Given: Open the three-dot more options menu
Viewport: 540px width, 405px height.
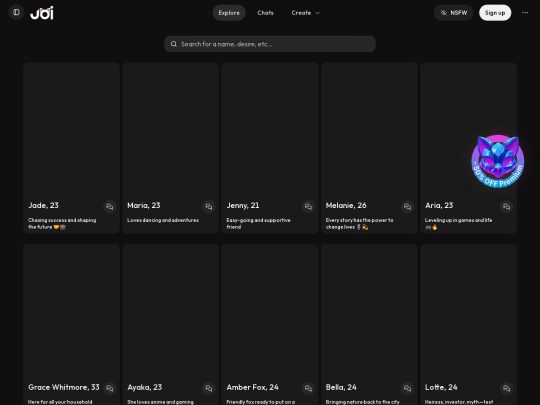Looking at the screenshot, I should tap(525, 13).
